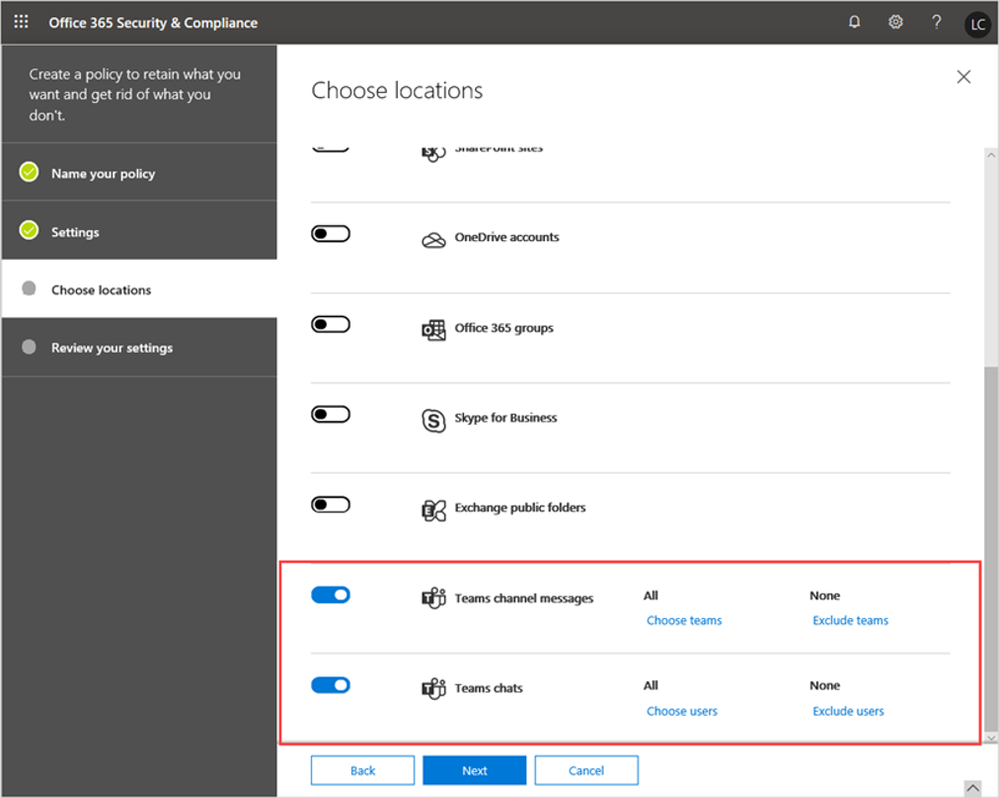Image resolution: width=999 pixels, height=798 pixels.
Task: Click the Choose users link
Action: click(682, 711)
